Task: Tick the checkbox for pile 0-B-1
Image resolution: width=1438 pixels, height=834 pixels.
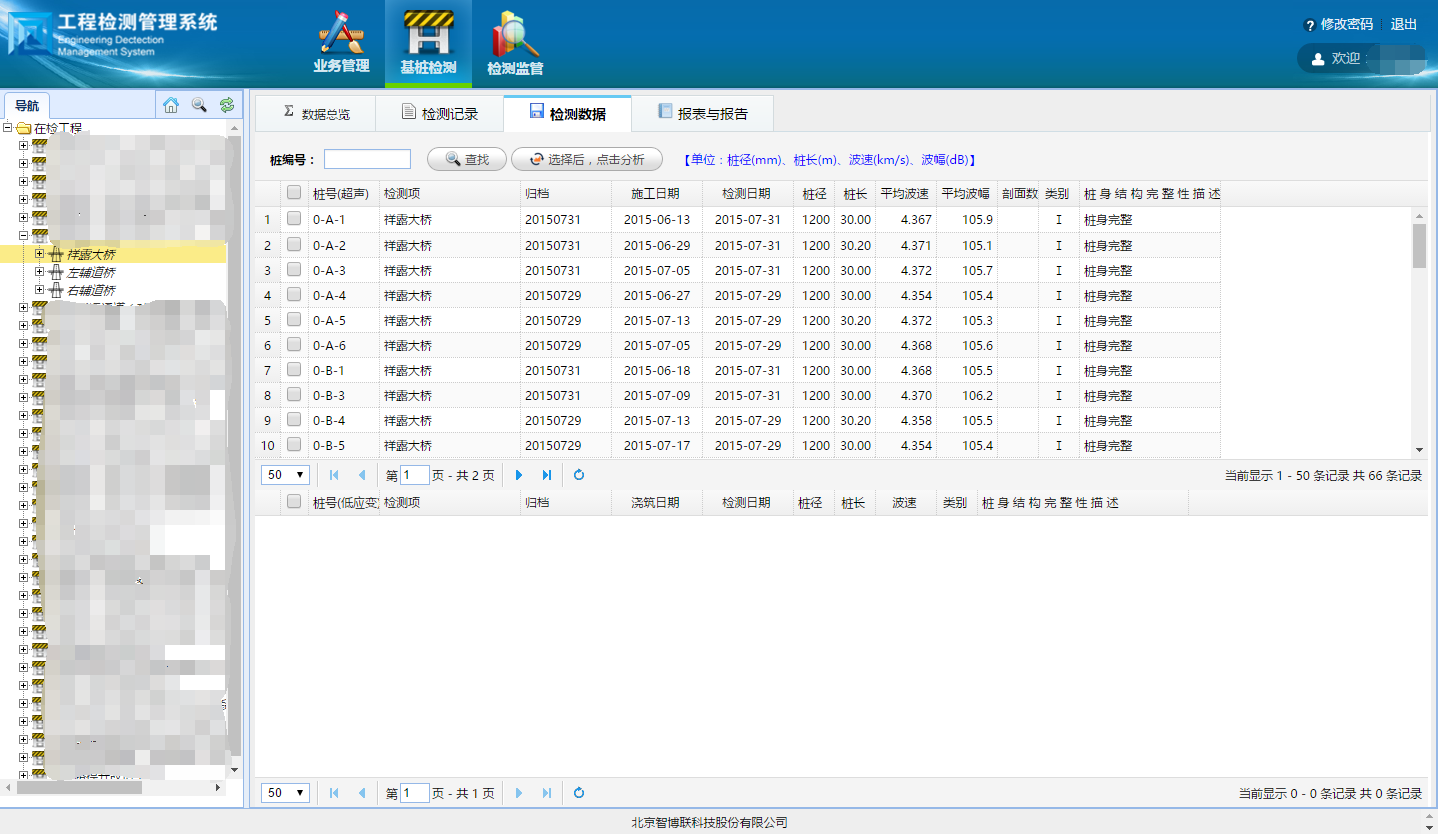Action: [x=294, y=369]
